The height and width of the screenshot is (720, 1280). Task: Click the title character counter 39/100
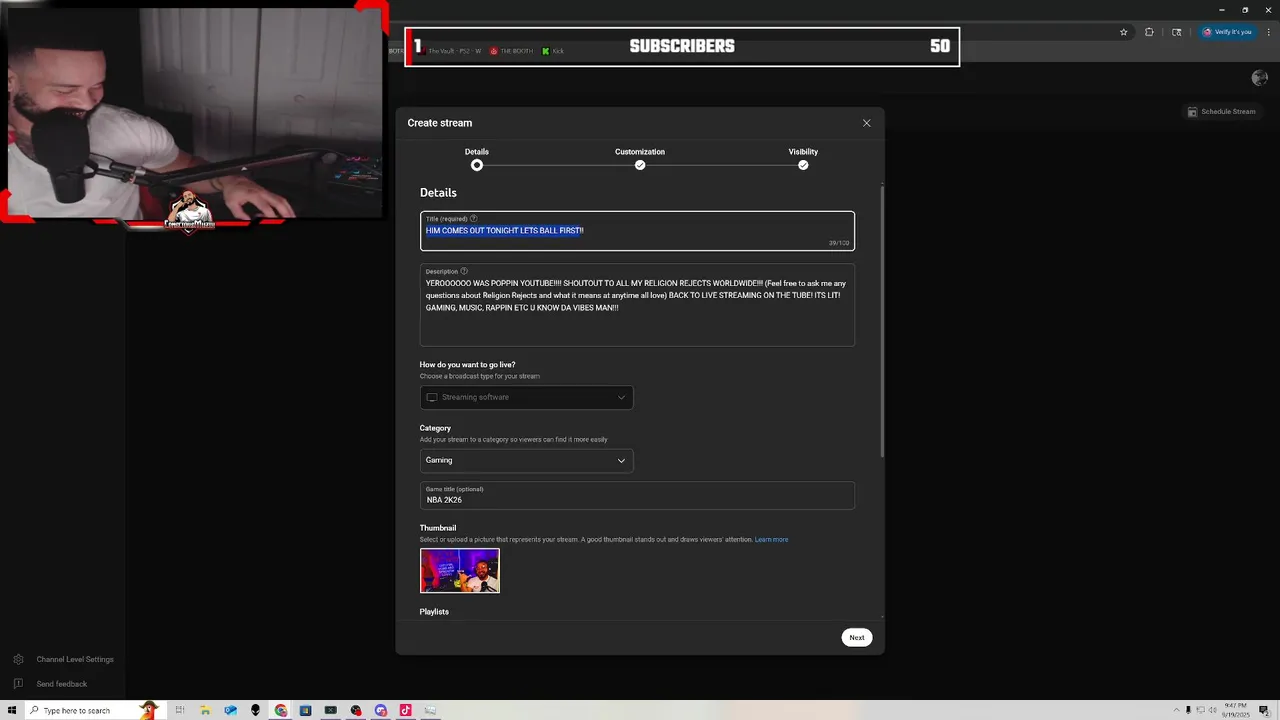click(839, 243)
